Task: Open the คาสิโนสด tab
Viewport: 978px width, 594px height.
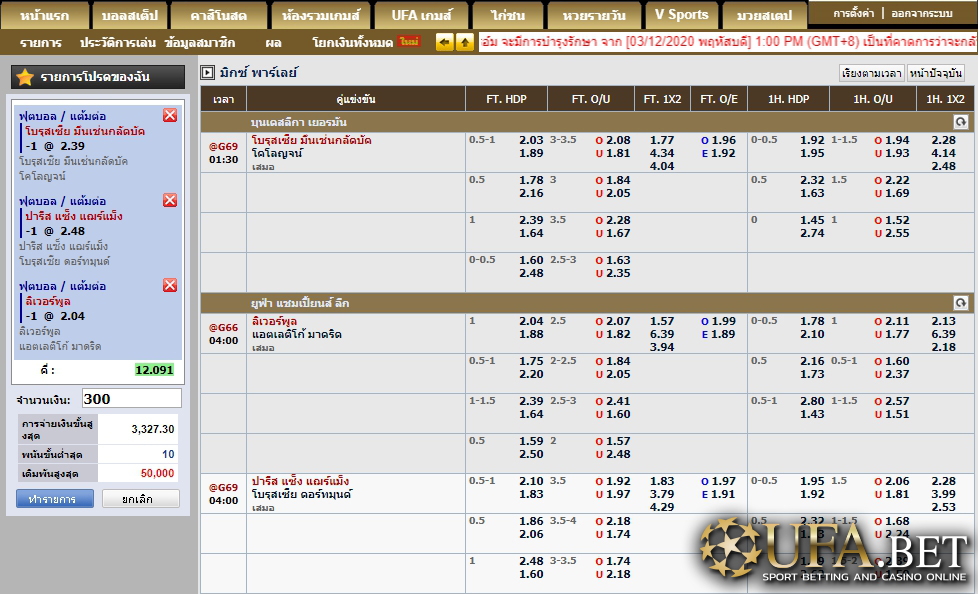Action: click(218, 15)
